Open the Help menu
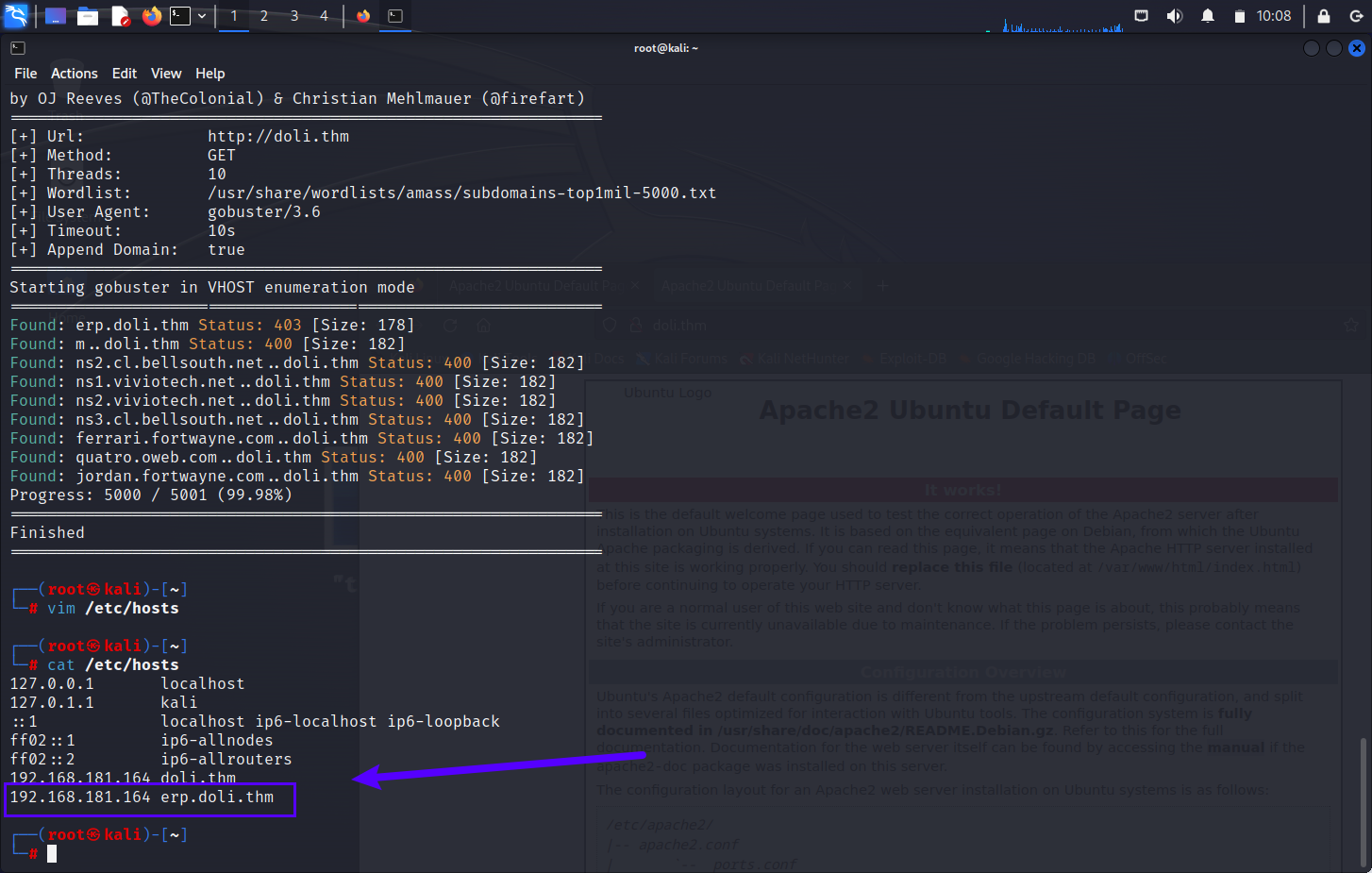The image size is (1372, 873). (x=210, y=74)
